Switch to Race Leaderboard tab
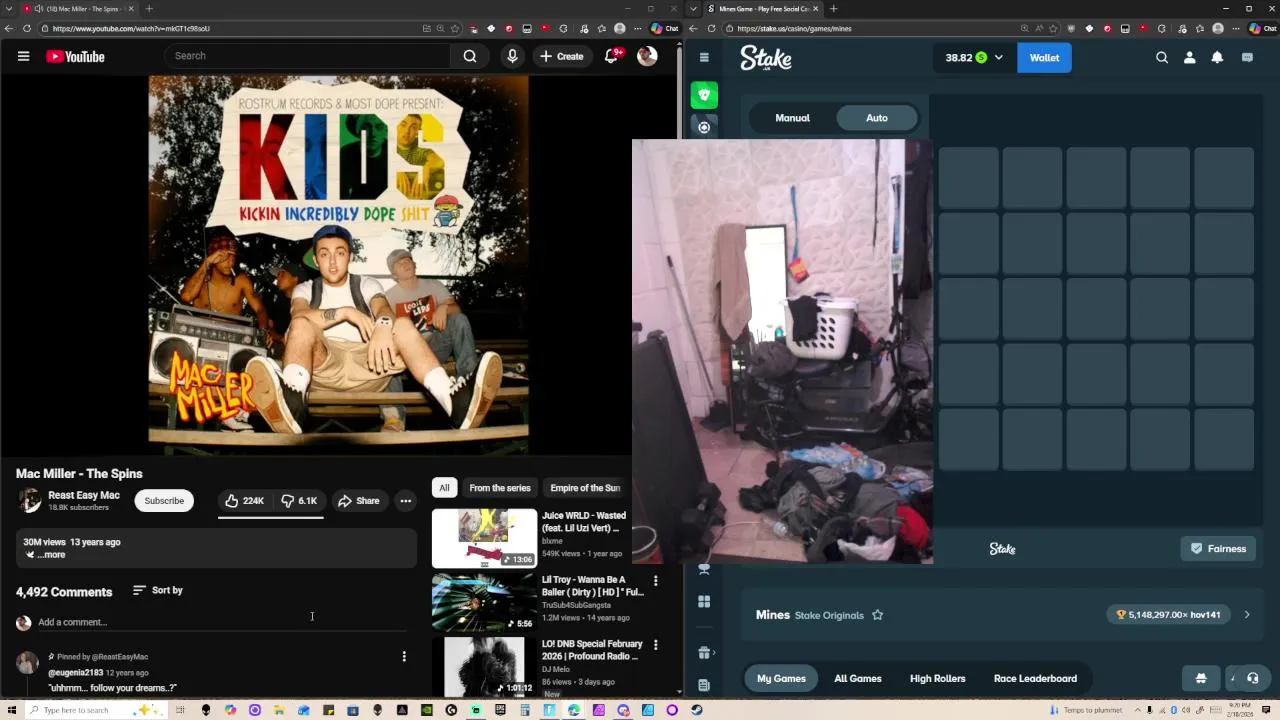The width and height of the screenshot is (1280, 720). point(1035,678)
